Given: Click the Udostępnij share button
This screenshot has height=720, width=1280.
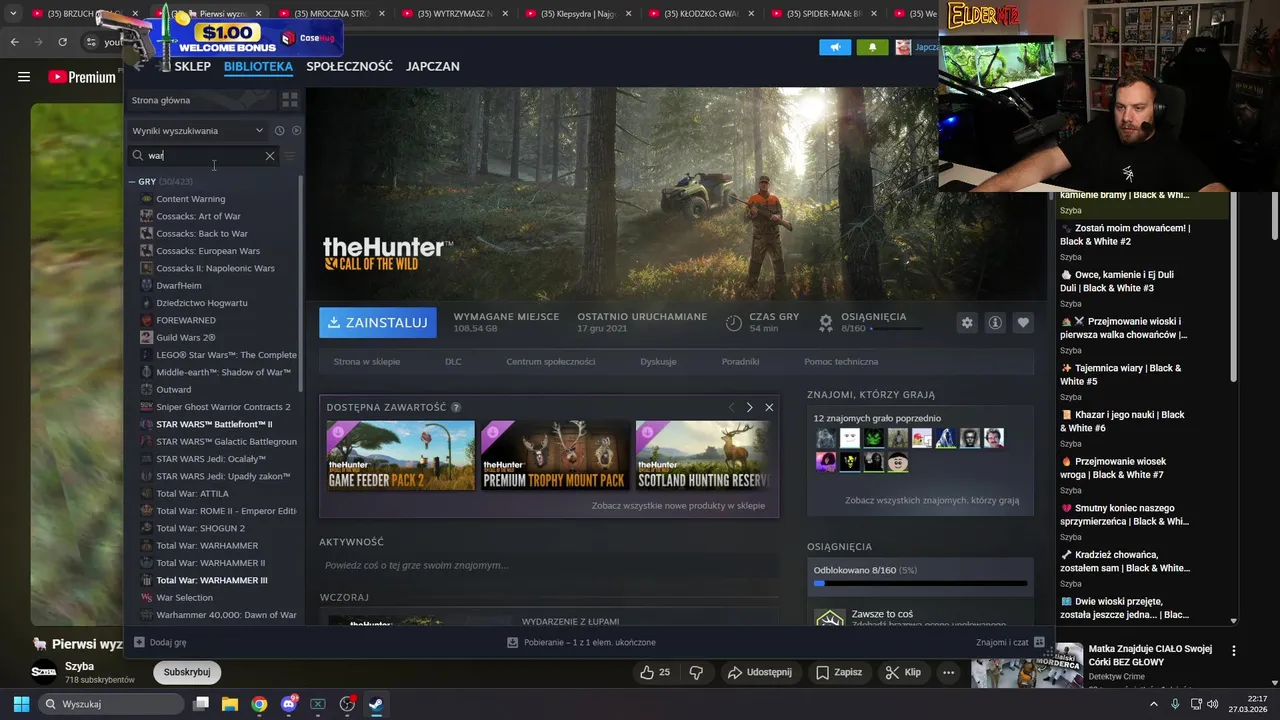Looking at the screenshot, I should [759, 673].
